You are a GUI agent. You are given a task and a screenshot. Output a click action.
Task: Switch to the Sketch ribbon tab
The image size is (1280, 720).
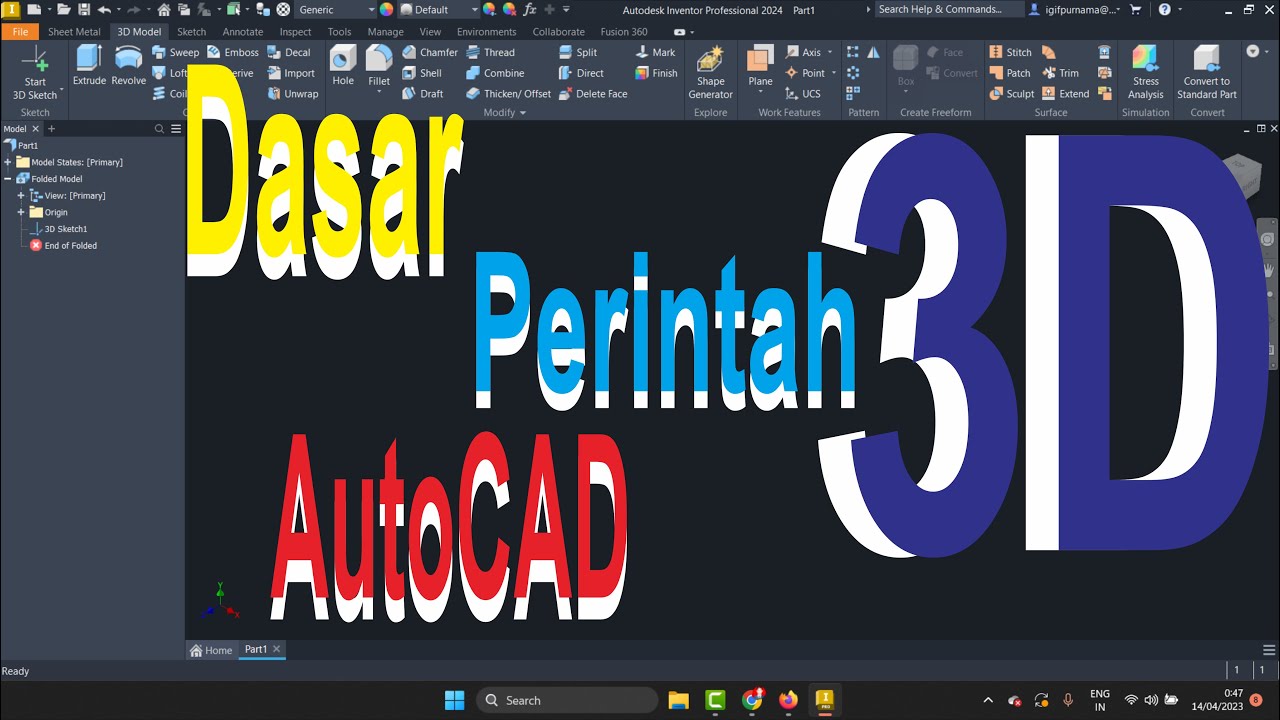tap(191, 32)
